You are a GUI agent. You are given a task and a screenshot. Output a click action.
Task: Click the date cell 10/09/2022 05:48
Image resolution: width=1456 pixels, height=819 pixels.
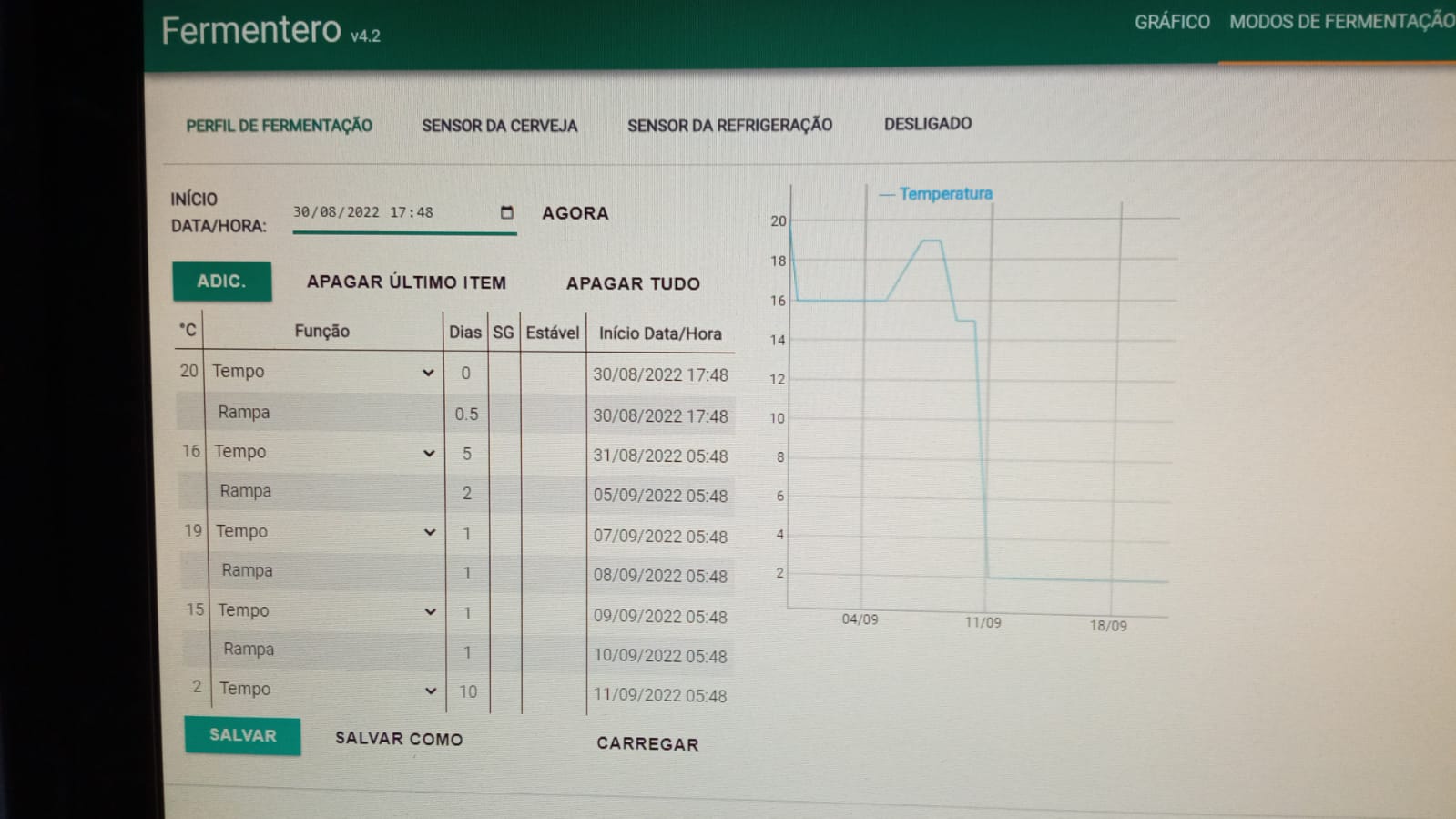click(660, 656)
